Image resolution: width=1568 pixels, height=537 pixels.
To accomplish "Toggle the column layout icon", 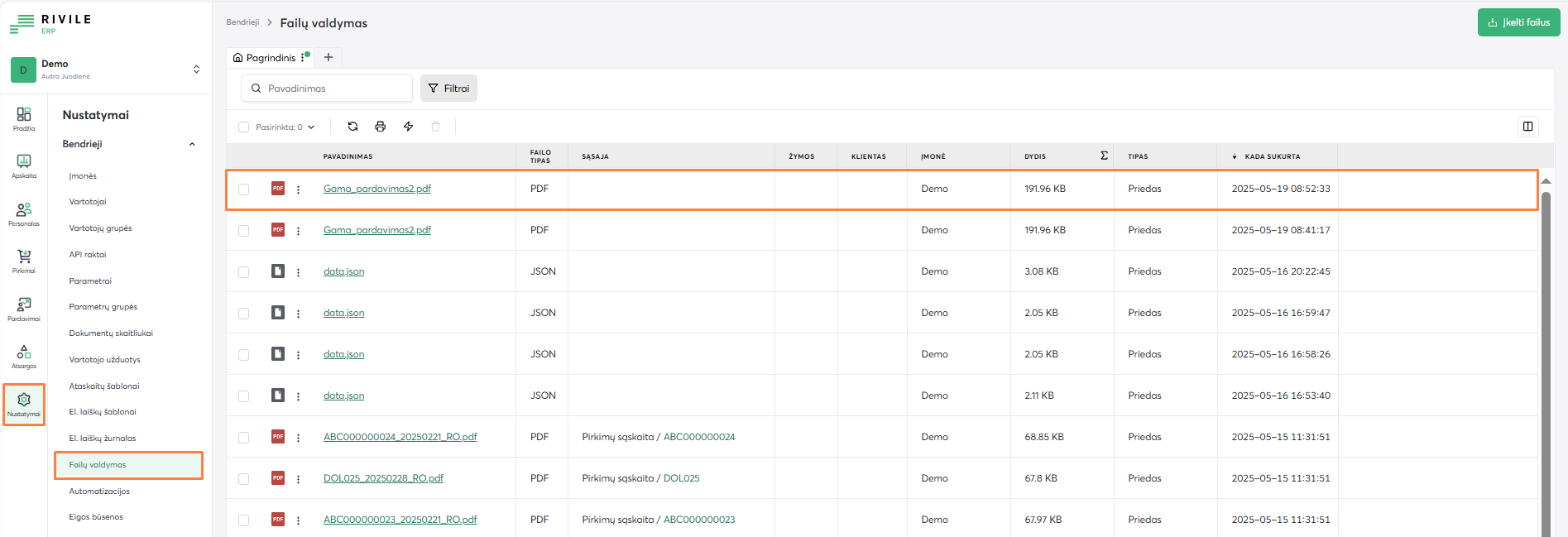I will pos(1527,127).
